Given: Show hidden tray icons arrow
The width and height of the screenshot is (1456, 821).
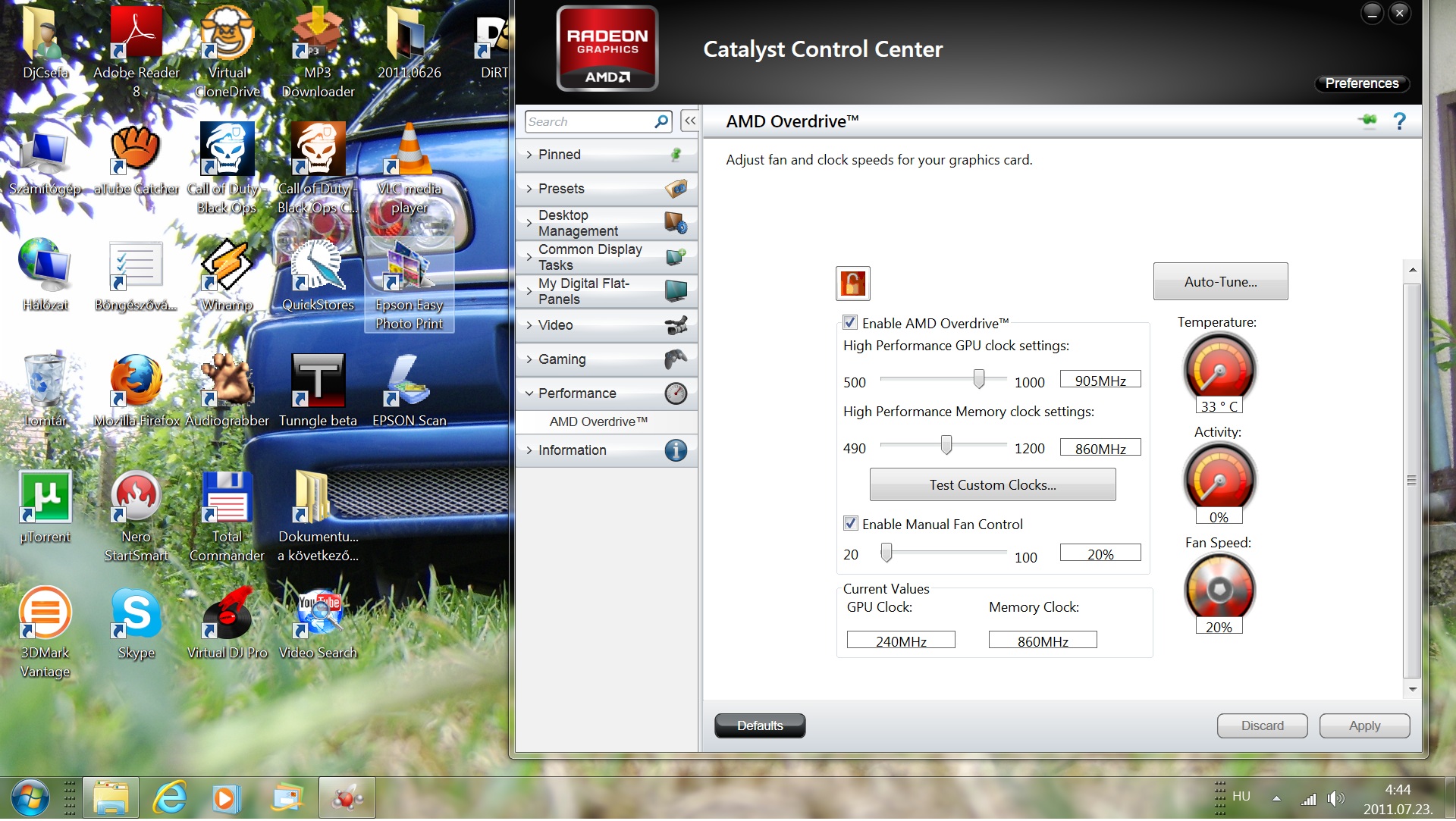Looking at the screenshot, I should pos(1276,798).
